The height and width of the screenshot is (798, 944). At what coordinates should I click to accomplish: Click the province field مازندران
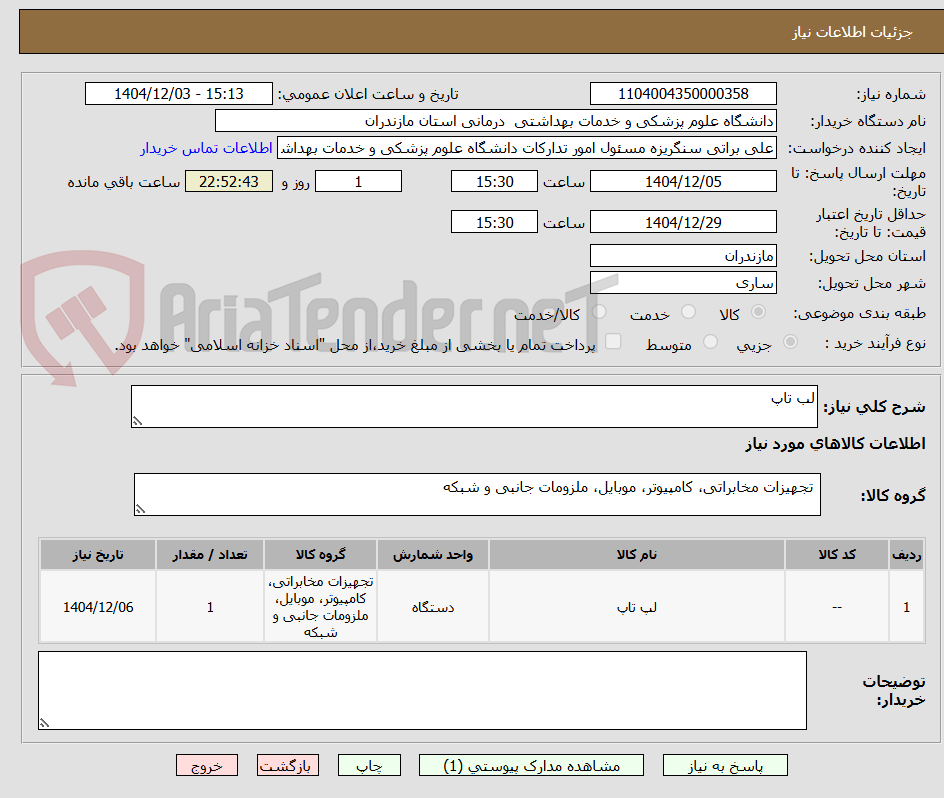(x=683, y=256)
